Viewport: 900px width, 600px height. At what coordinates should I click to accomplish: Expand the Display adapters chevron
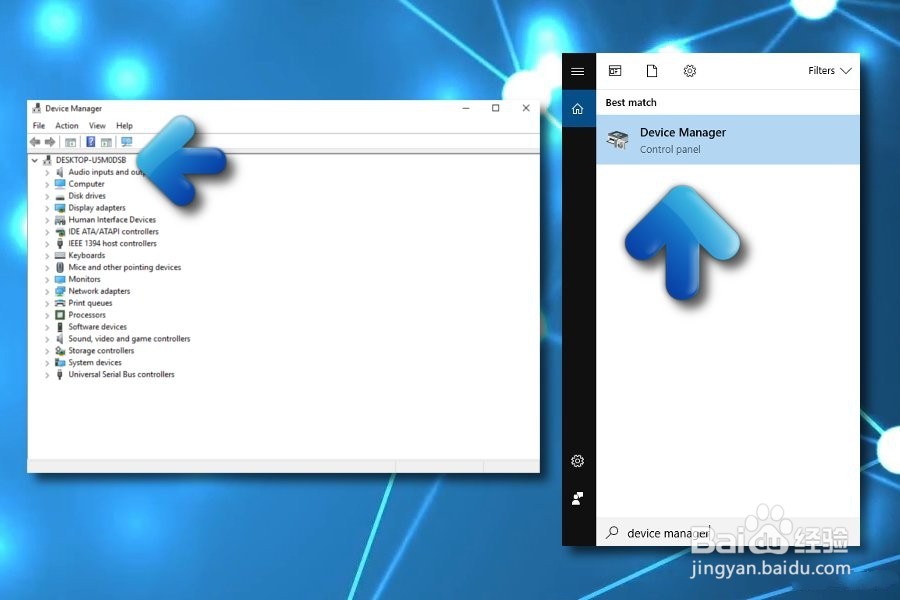click(47, 208)
